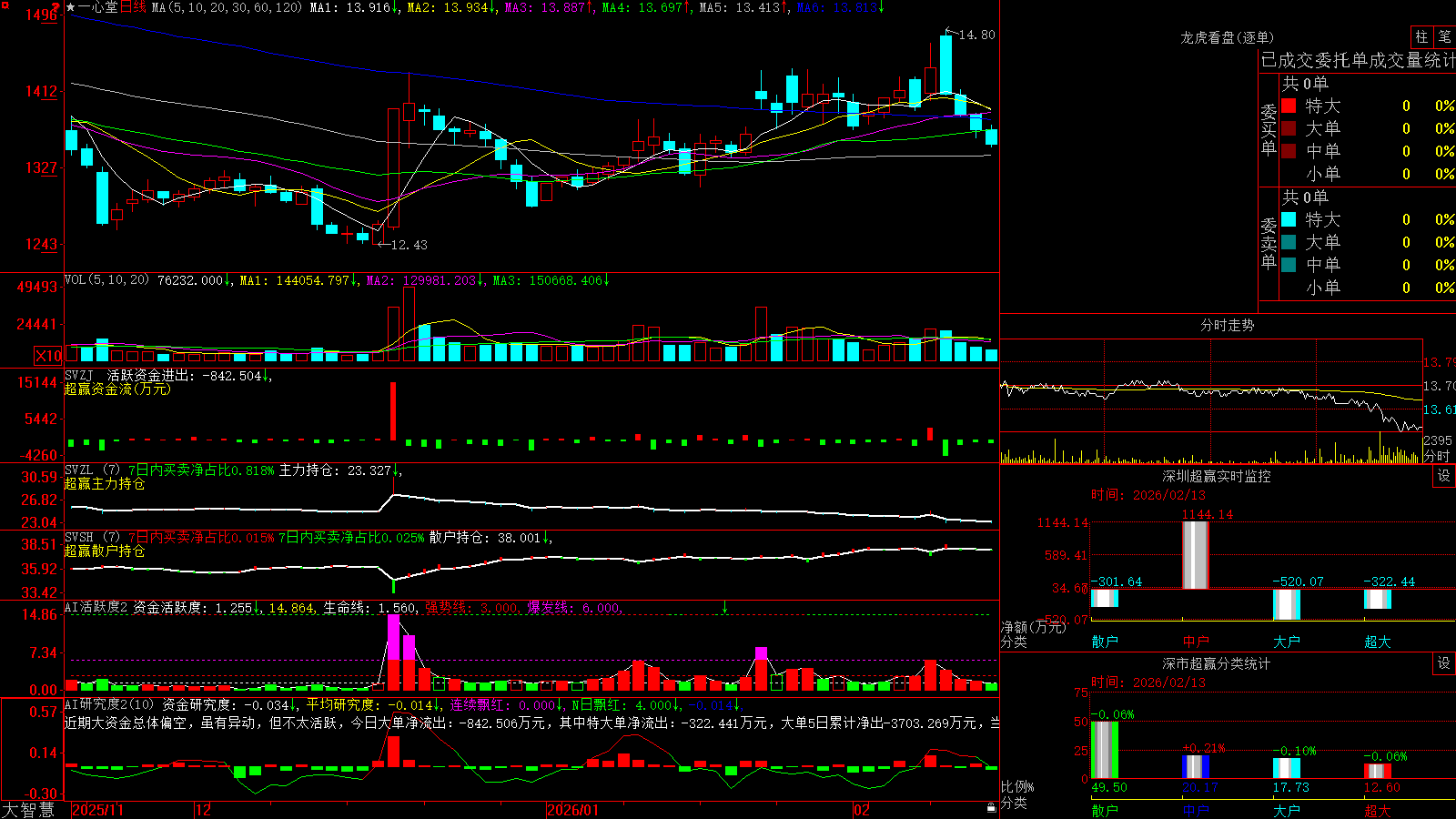Click the 已成交委托单成交量统计 header

click(x=1358, y=60)
